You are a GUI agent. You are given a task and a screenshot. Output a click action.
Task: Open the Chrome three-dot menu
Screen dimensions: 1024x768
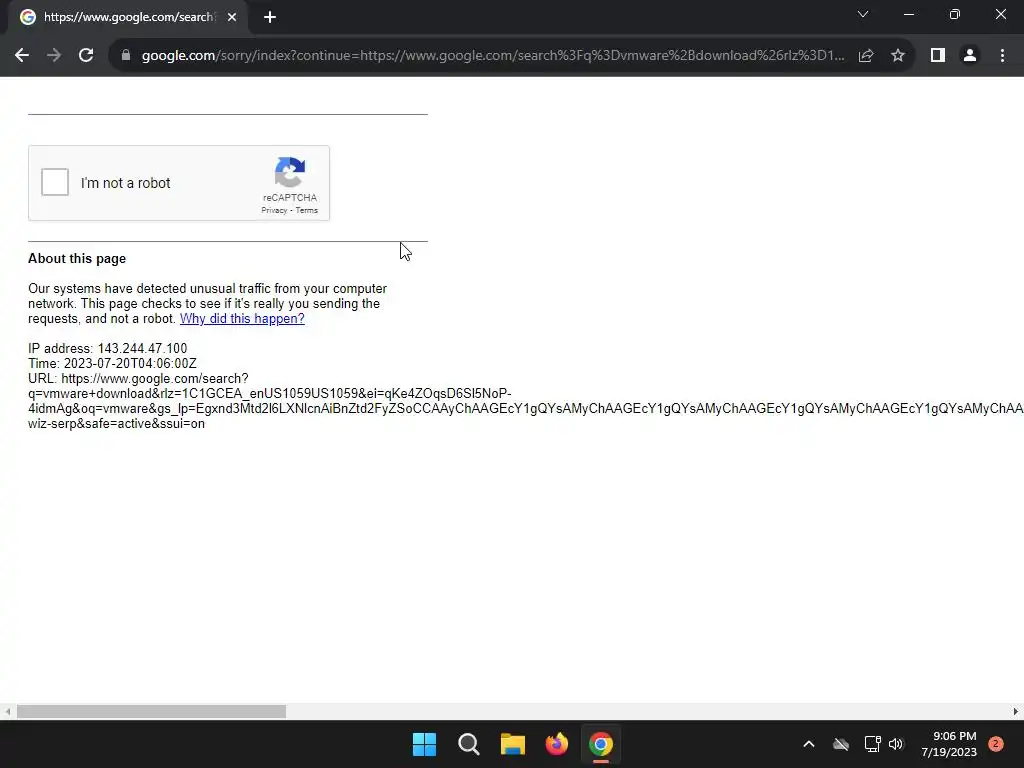pyautogui.click(x=1002, y=56)
